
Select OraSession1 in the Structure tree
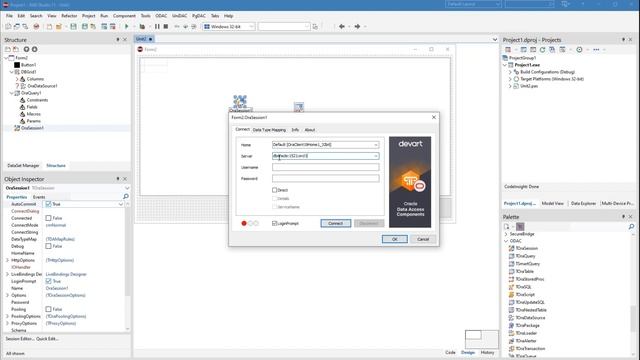(x=32, y=128)
